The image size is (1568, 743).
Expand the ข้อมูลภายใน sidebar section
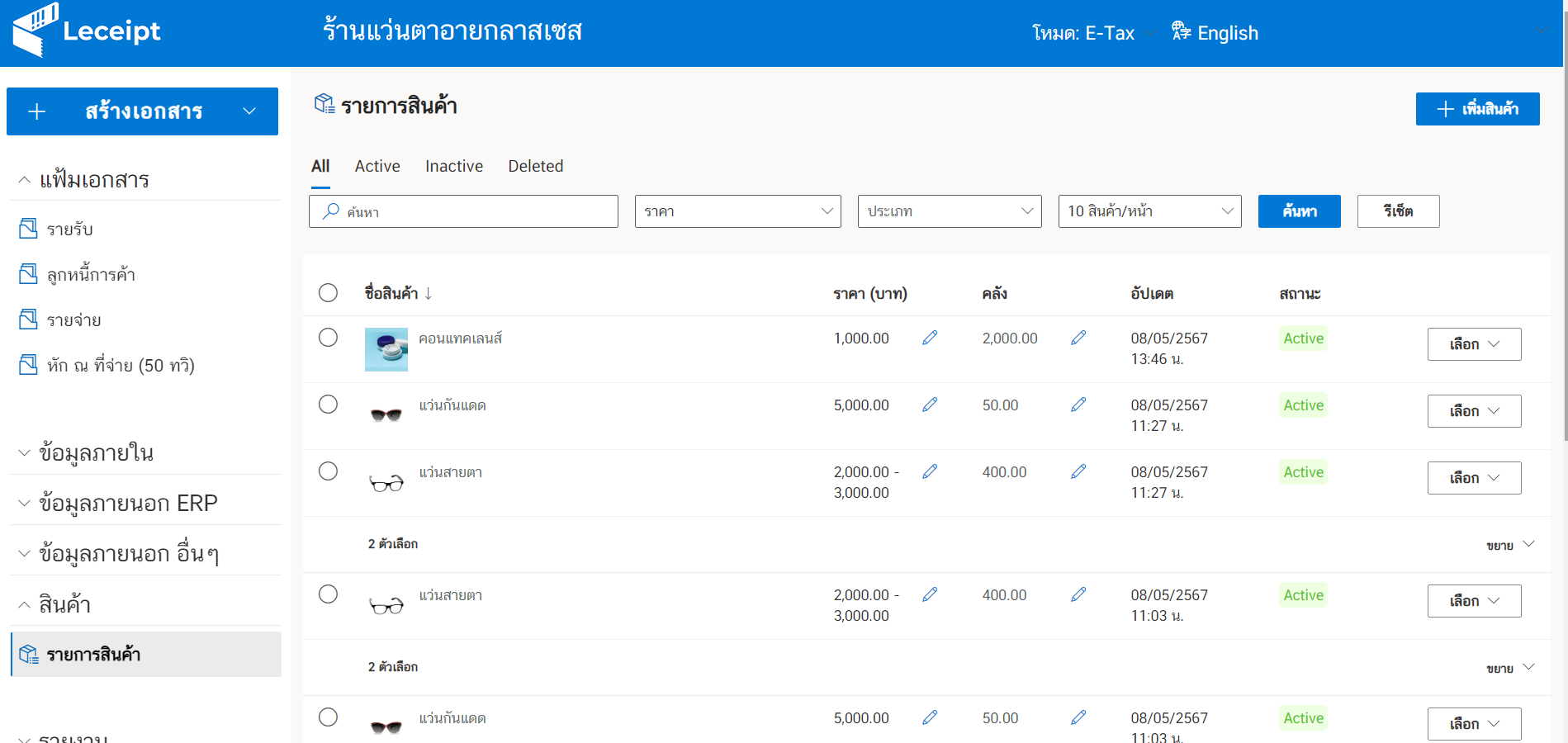[x=96, y=452]
